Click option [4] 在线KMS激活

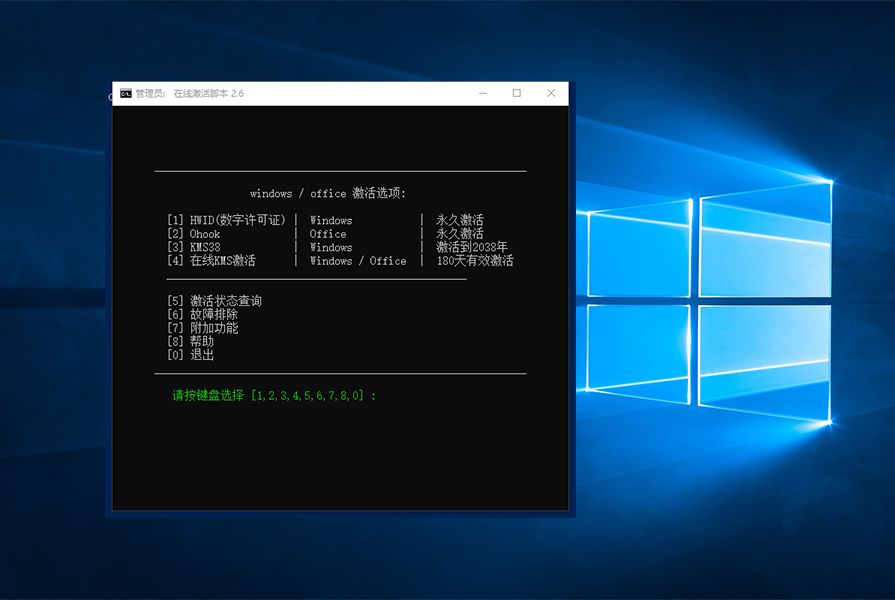coord(211,260)
